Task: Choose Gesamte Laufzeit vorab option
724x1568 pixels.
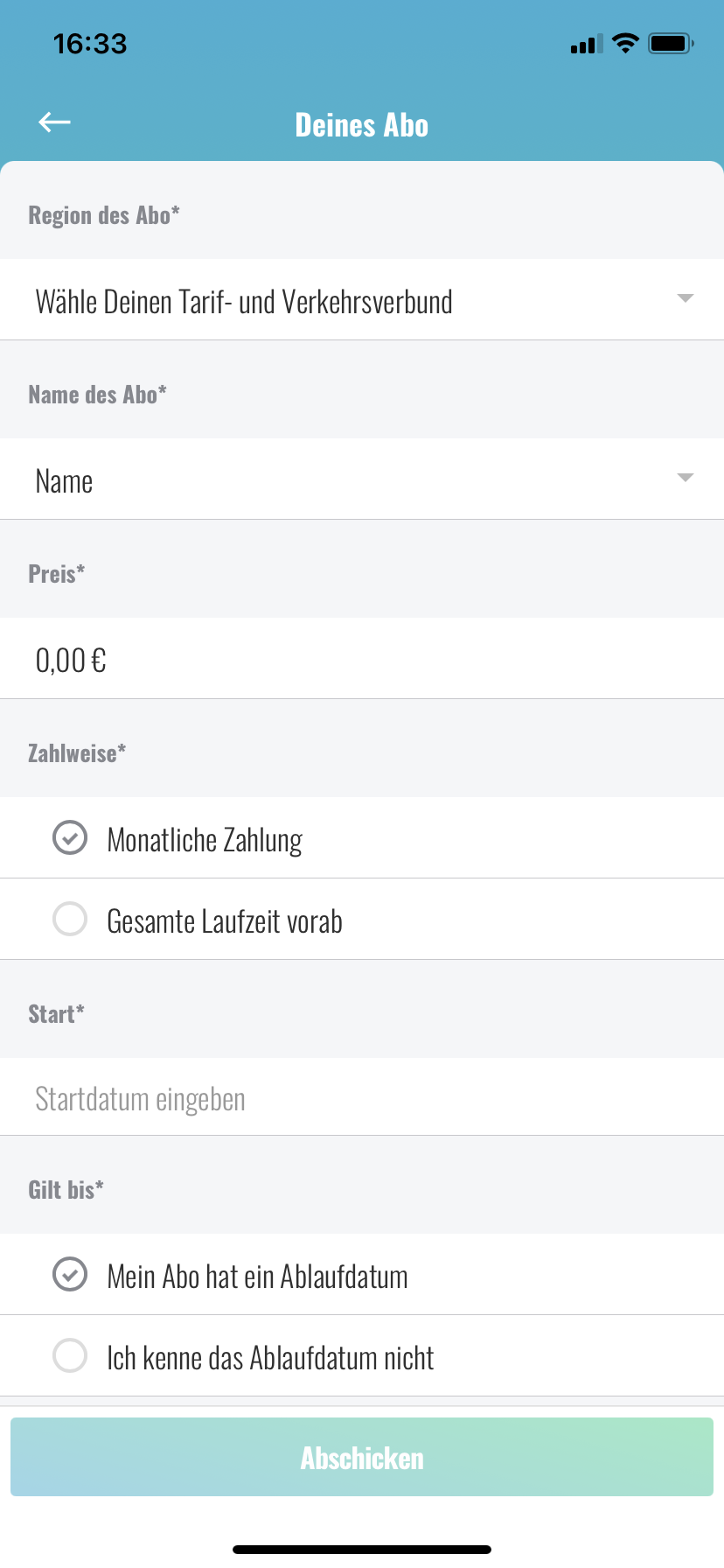Action: click(x=70, y=920)
